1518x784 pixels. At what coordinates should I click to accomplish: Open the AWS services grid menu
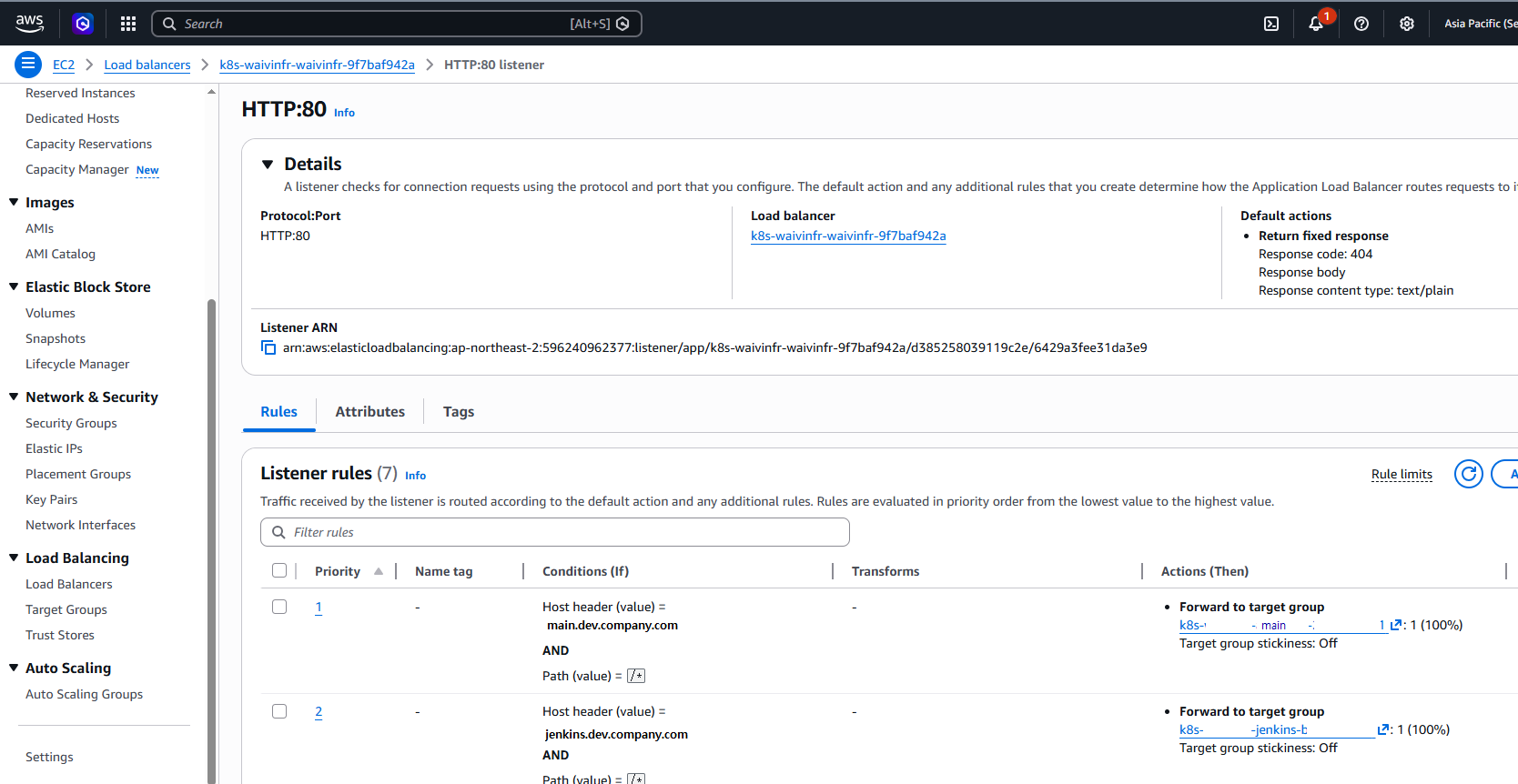tap(128, 24)
